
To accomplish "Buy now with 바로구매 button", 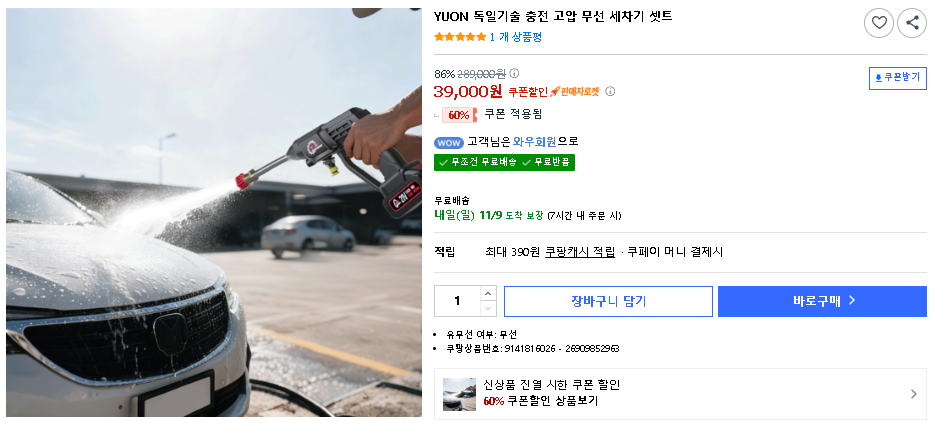I will tap(822, 301).
